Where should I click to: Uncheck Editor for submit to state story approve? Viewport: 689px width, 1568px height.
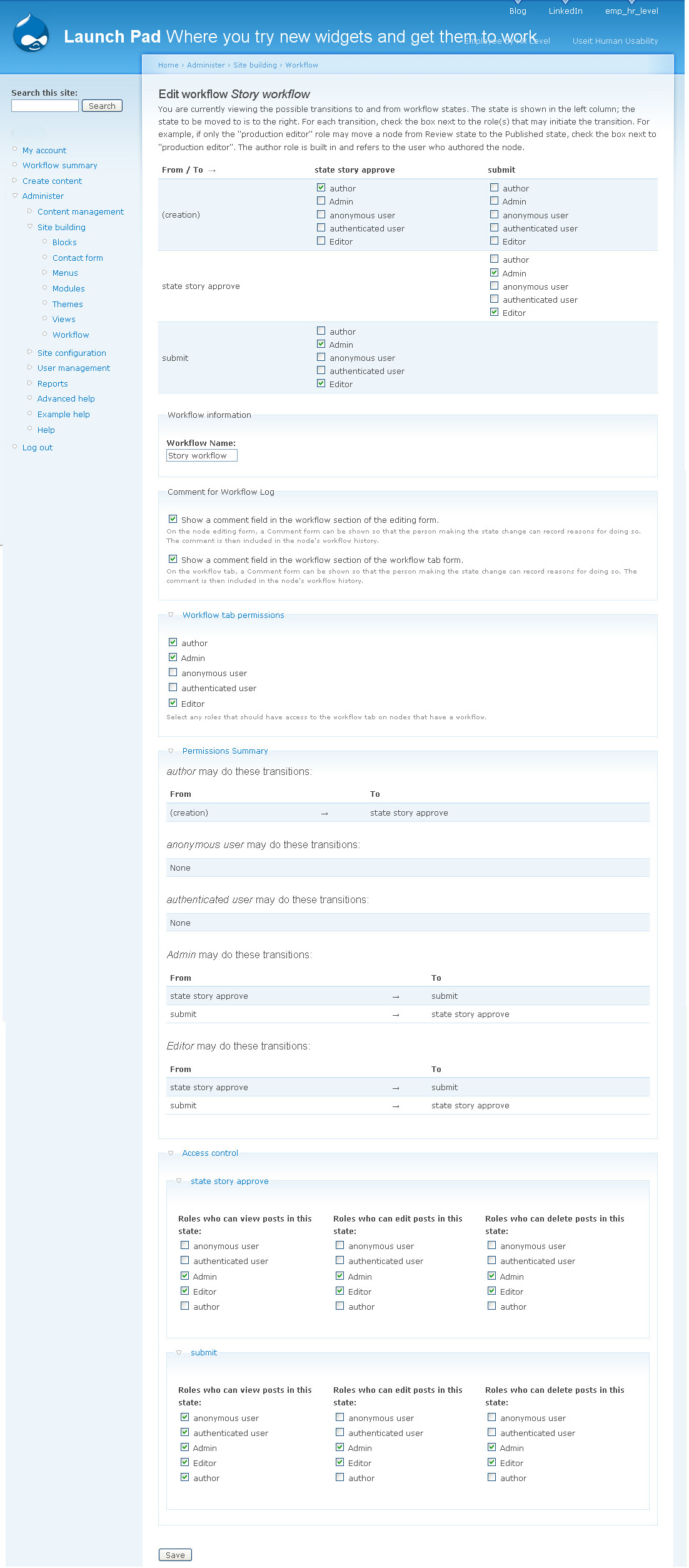(x=321, y=383)
